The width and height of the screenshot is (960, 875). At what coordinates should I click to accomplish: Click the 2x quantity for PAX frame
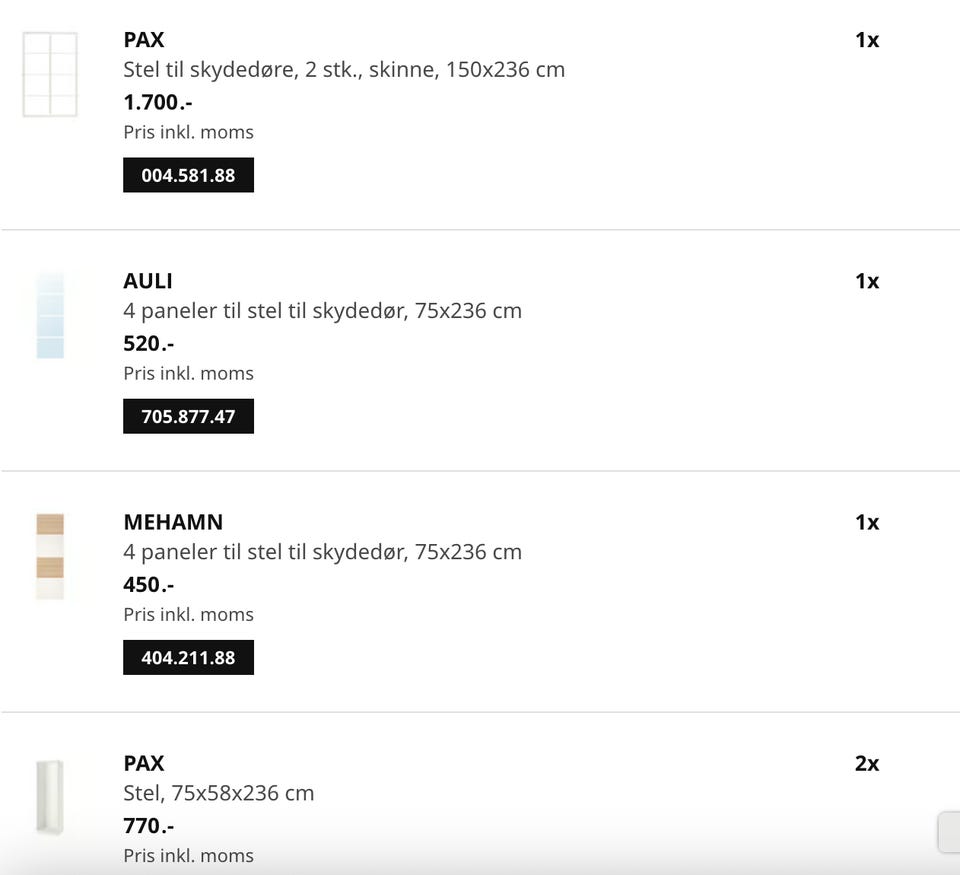[x=867, y=764]
